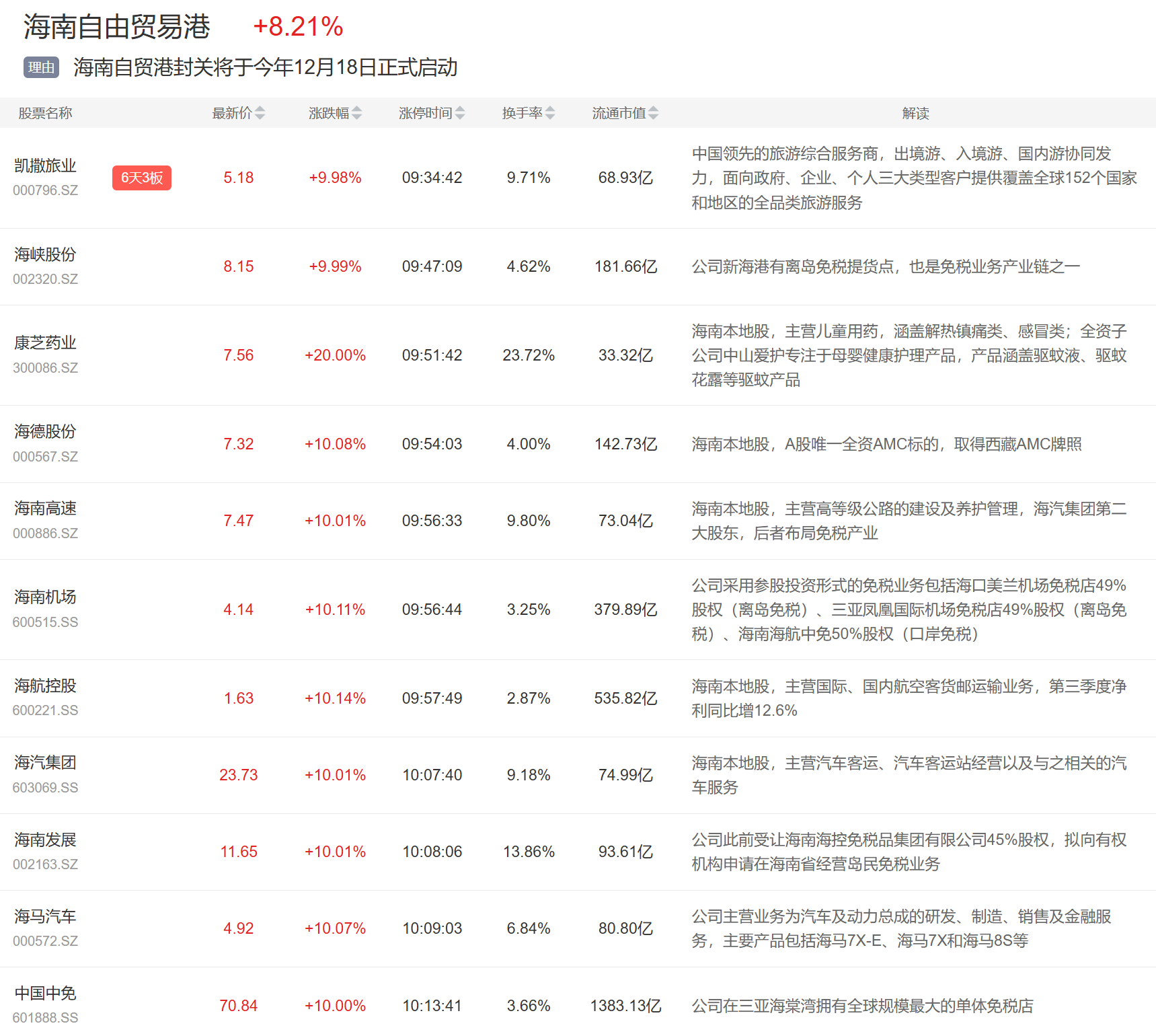Click the 6天3板 red badge
Viewport: 1156px width, 1036px height.
click(142, 178)
